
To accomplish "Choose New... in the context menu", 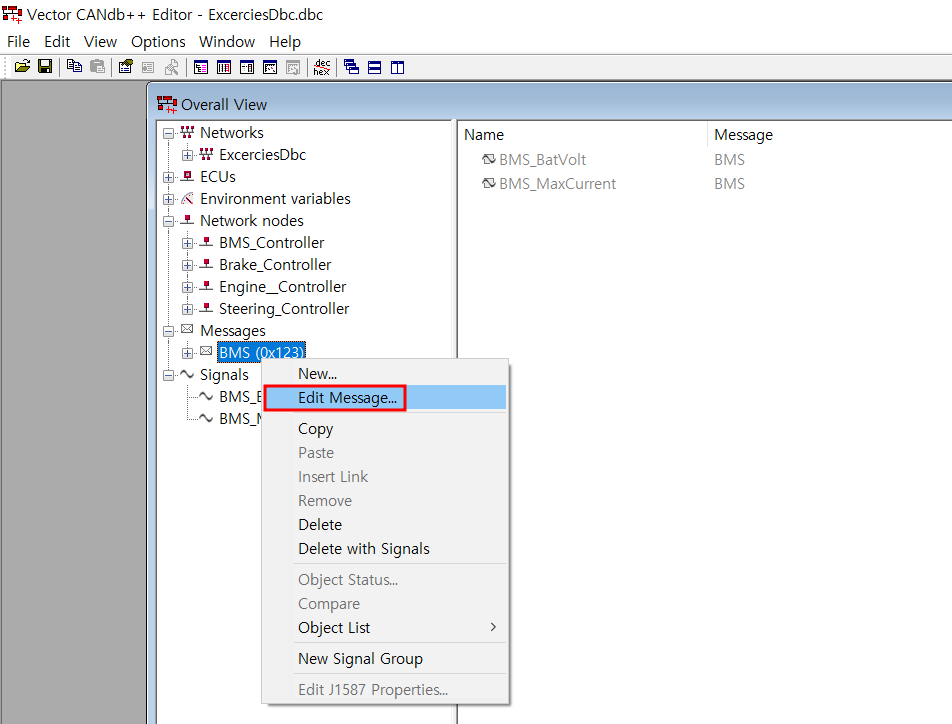I will [x=386, y=374].
